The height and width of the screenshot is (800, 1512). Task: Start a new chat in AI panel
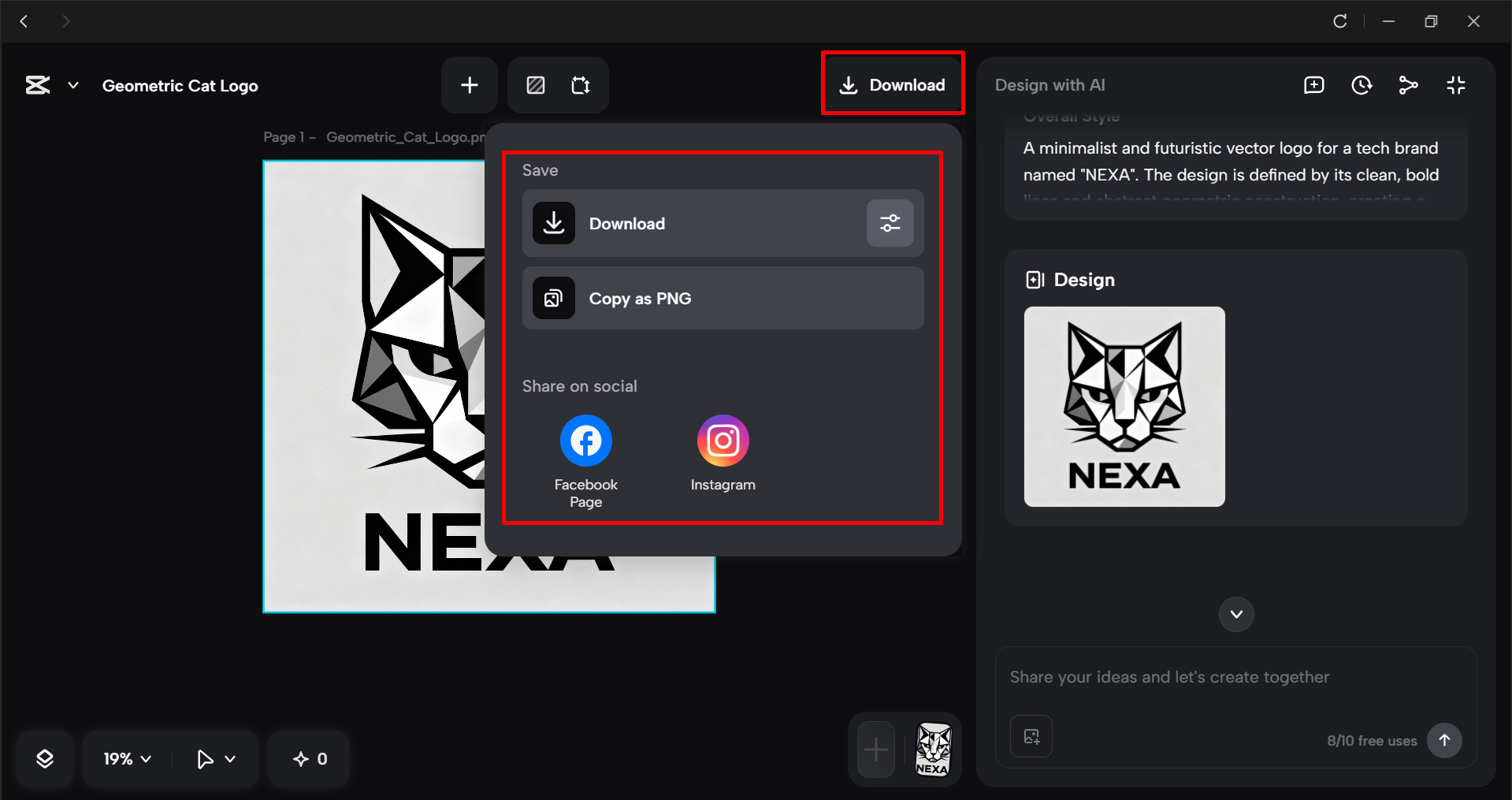click(1313, 85)
